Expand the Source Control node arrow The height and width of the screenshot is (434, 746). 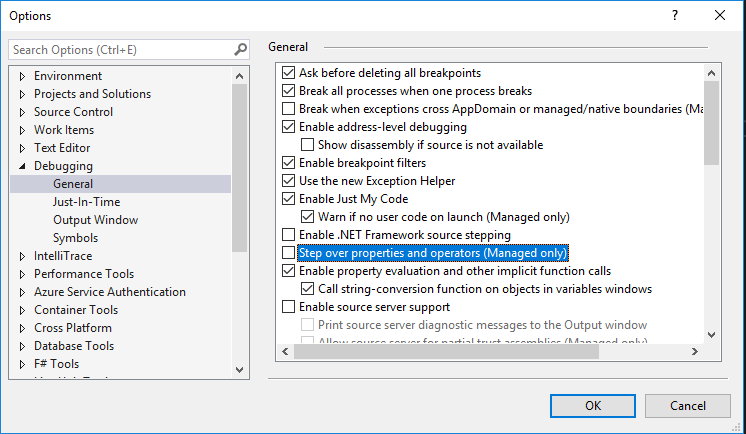tap(22, 112)
